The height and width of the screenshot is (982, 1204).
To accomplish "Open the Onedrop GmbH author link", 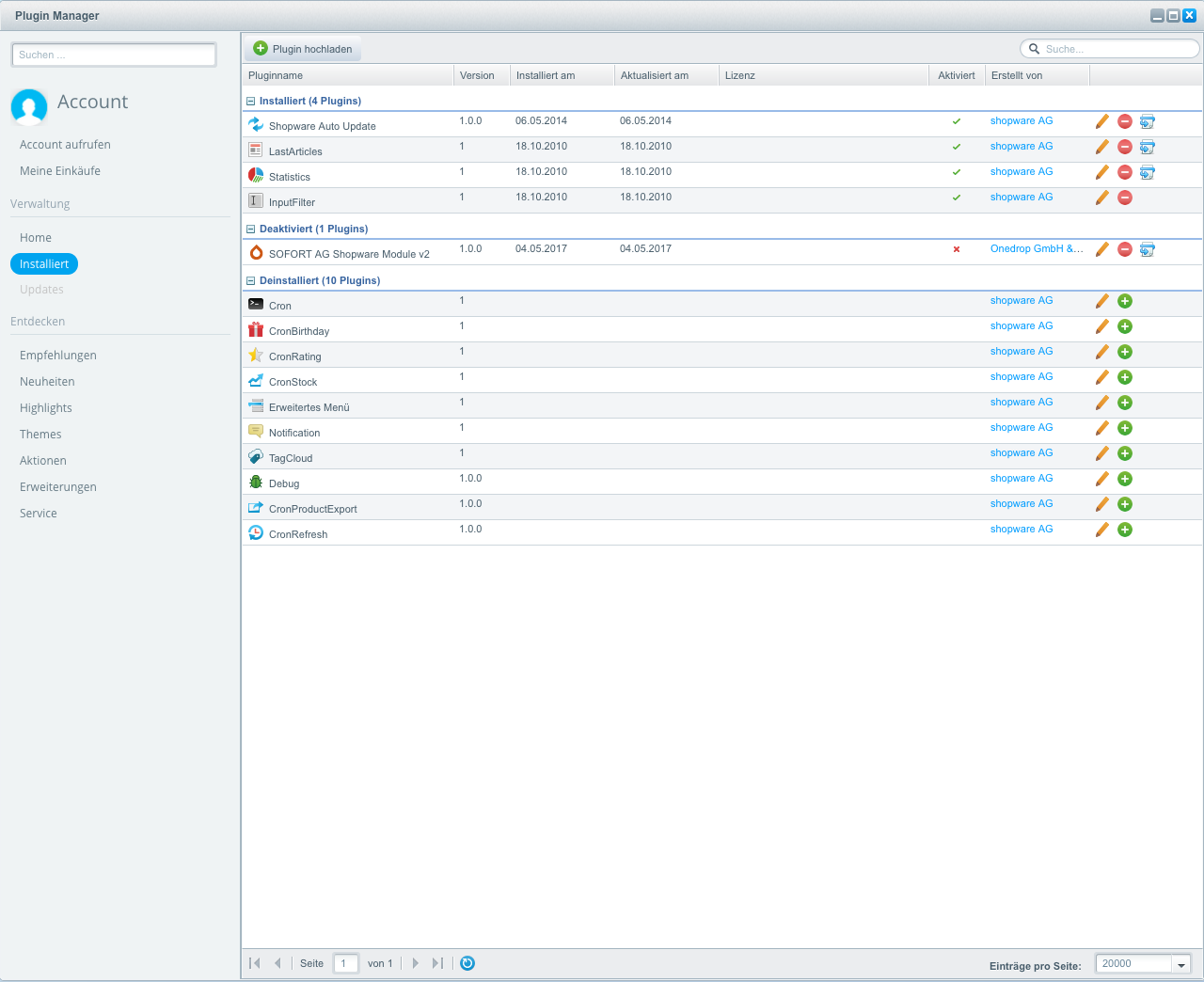I will tap(1036, 249).
